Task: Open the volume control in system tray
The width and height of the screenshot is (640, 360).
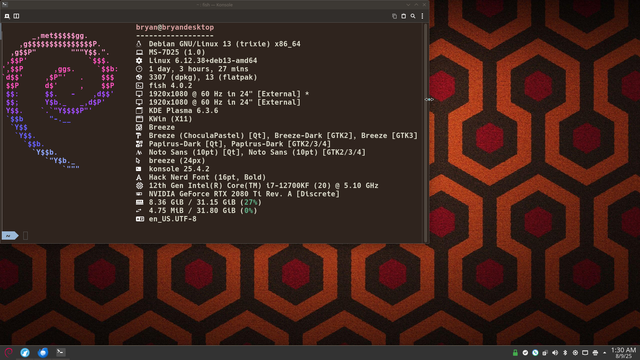Action: [x=555, y=353]
